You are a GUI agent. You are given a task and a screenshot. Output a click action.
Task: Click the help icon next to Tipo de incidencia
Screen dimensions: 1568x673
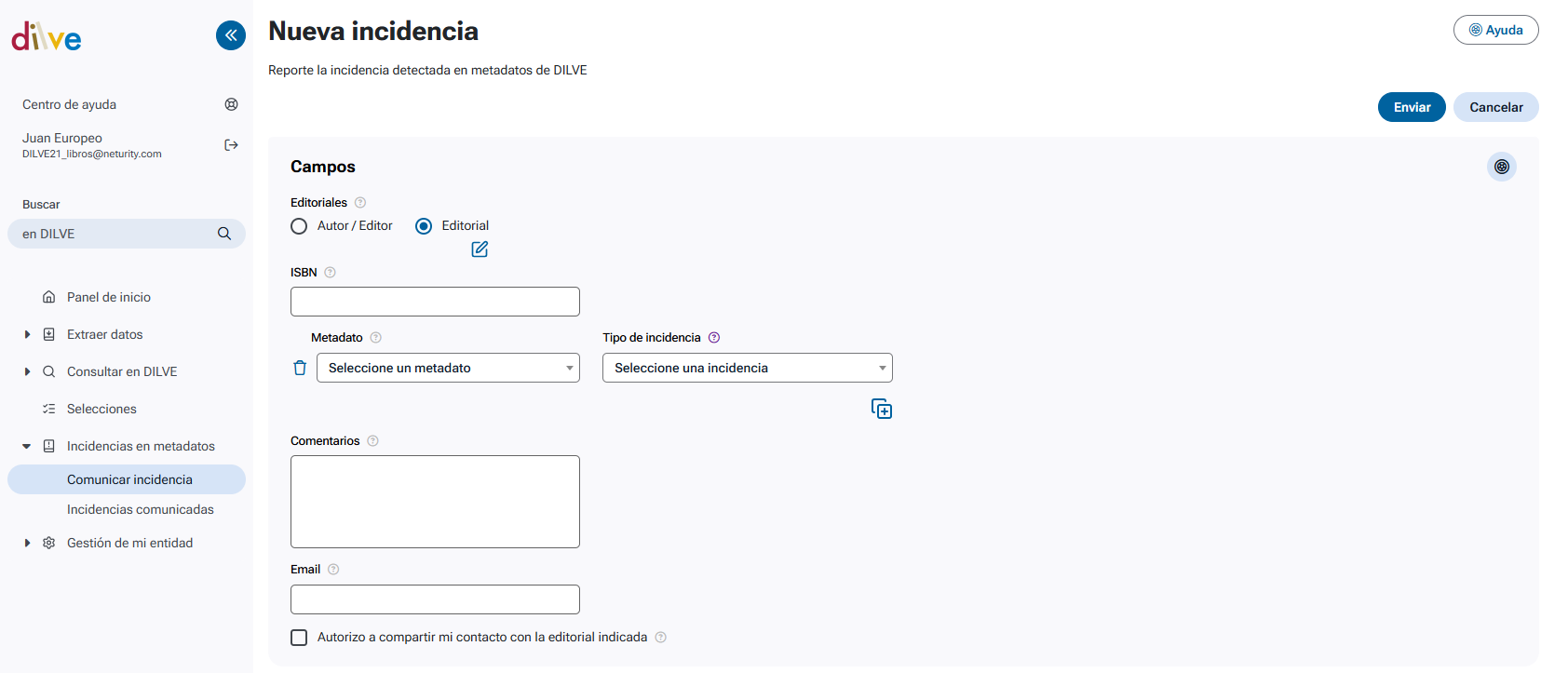[714, 338]
